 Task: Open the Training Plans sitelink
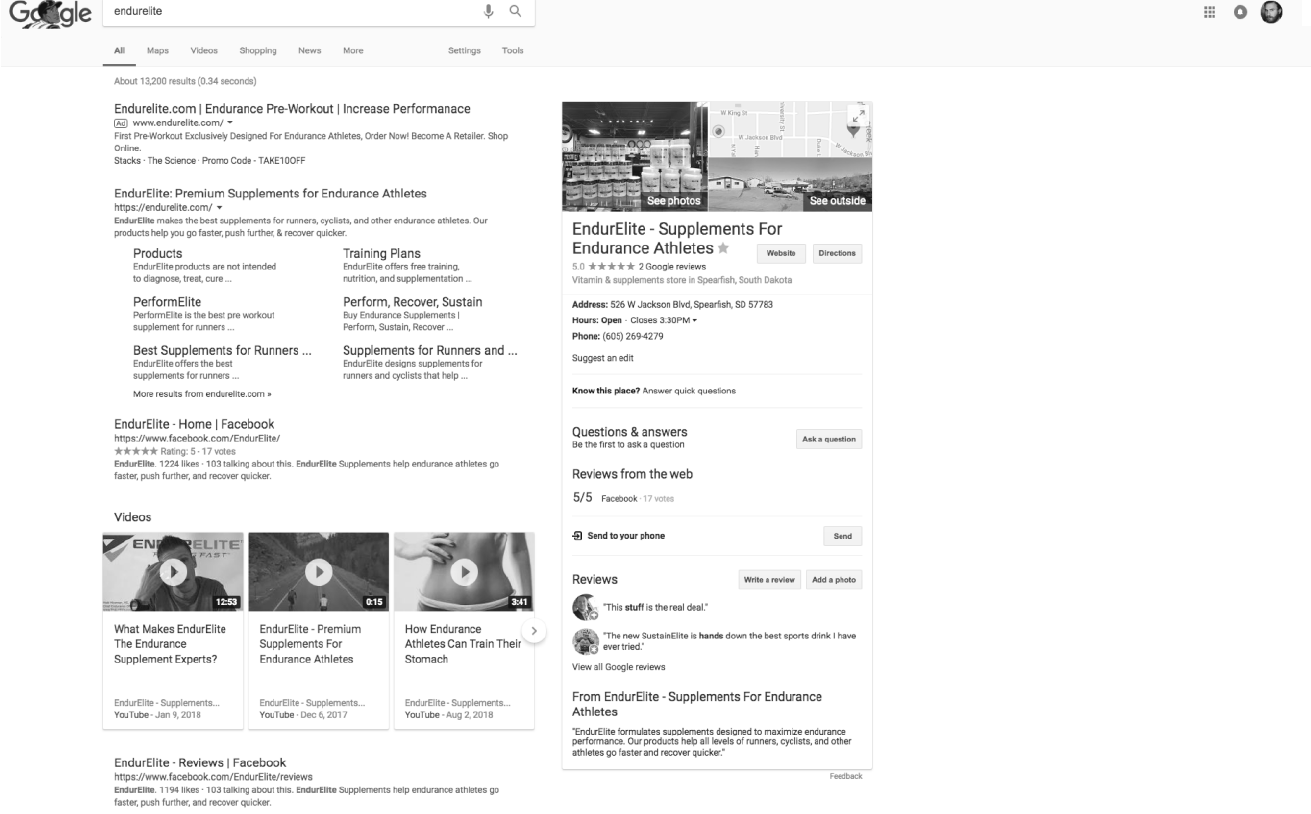click(382, 254)
